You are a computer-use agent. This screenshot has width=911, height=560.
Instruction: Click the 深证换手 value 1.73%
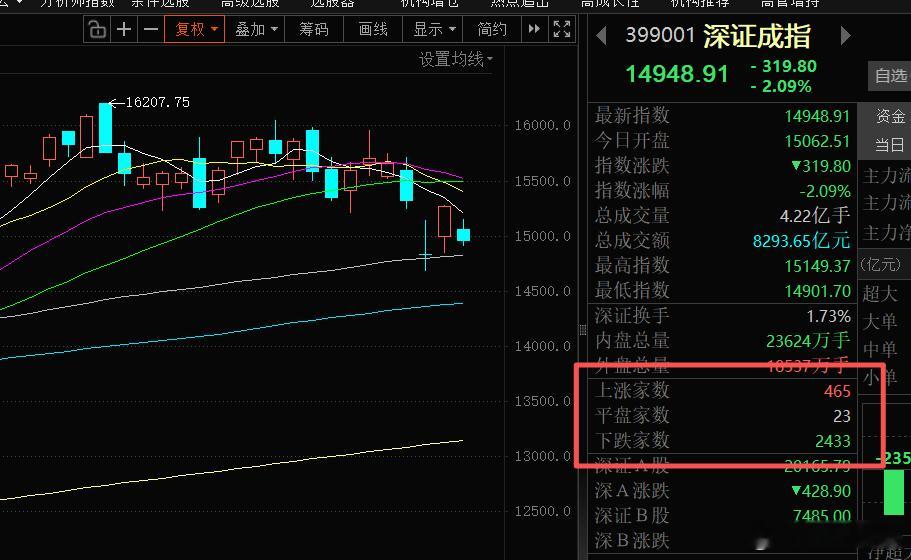pos(828,316)
